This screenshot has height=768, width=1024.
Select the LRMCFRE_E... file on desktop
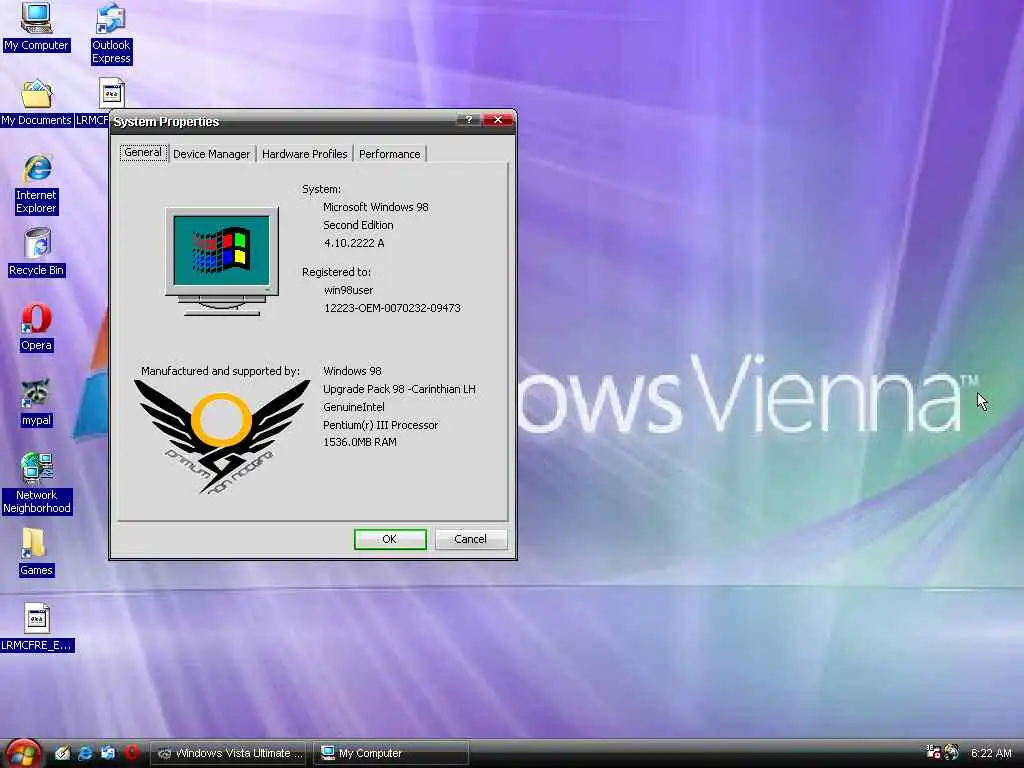click(x=37, y=628)
